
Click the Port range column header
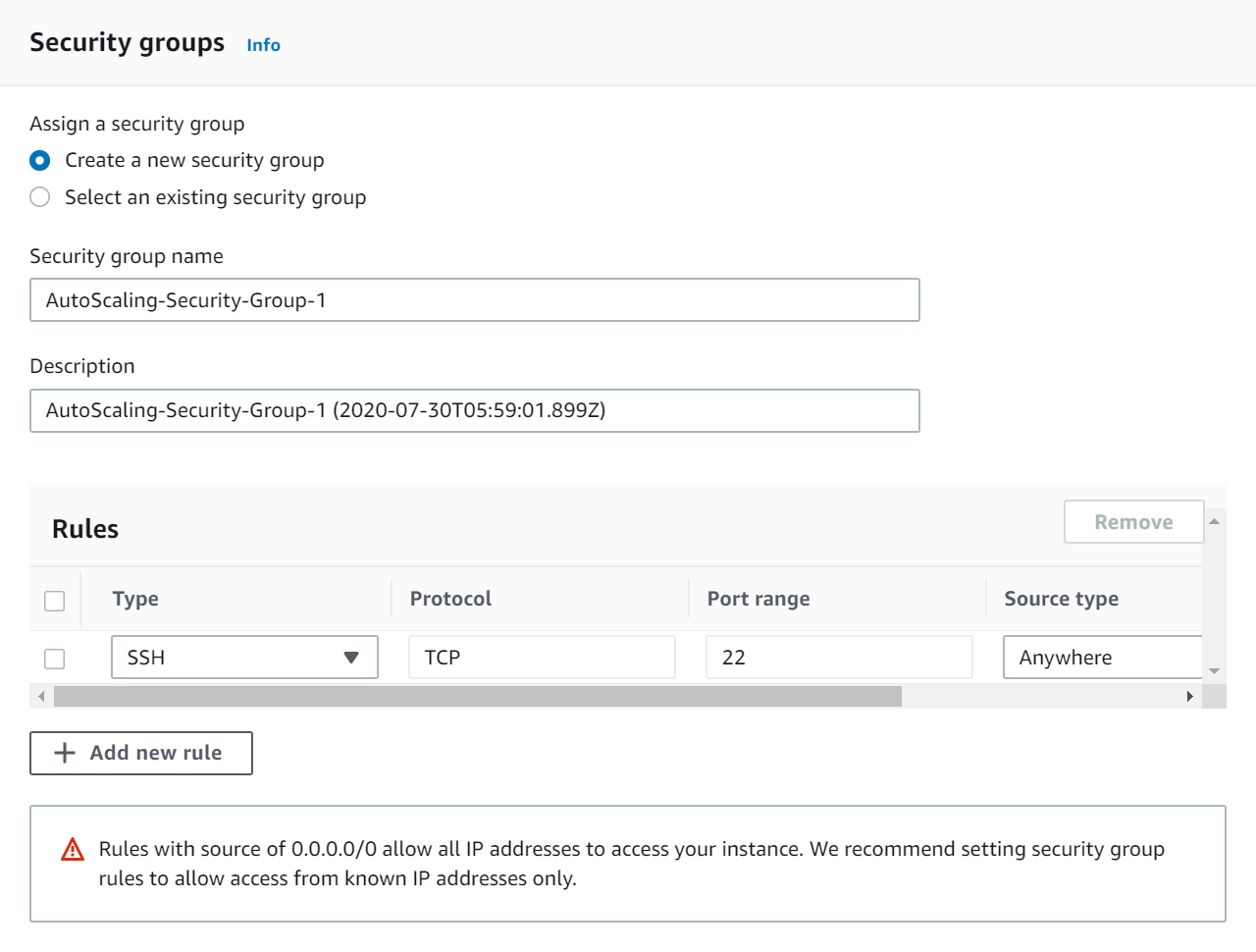759,599
